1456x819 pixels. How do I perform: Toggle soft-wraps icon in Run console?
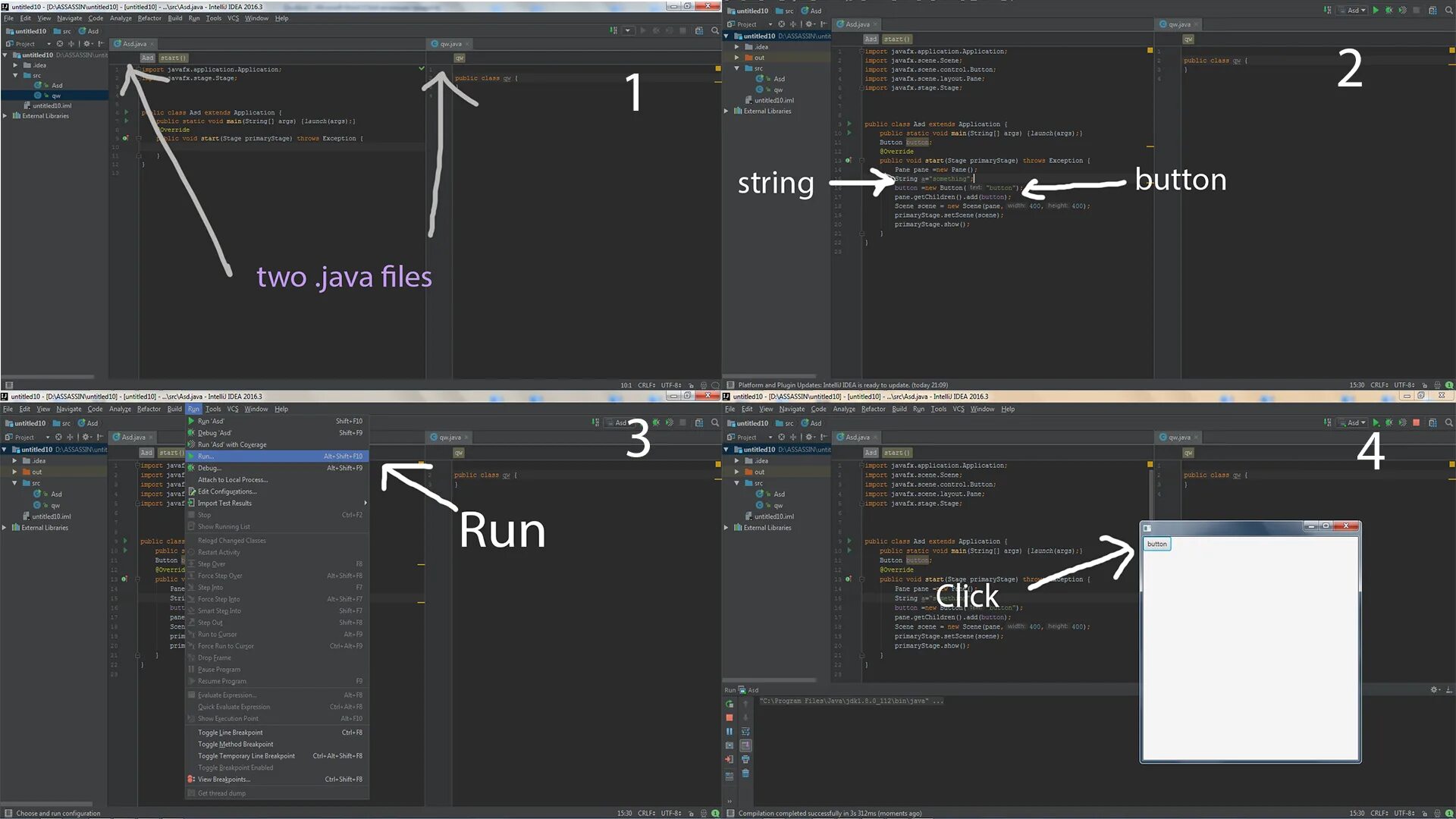[x=745, y=732]
